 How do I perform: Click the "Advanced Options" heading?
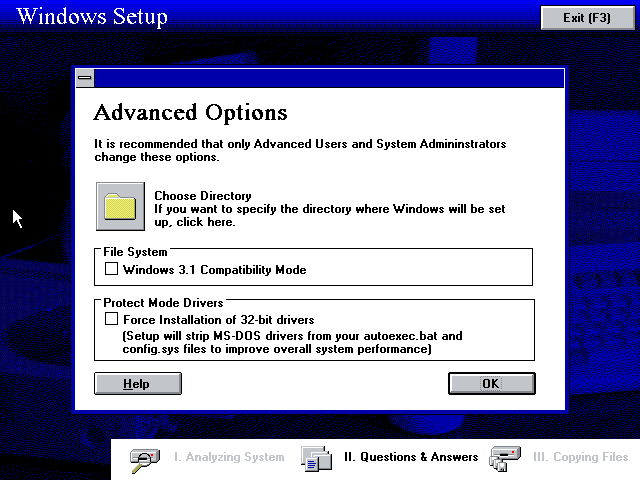[x=191, y=112]
